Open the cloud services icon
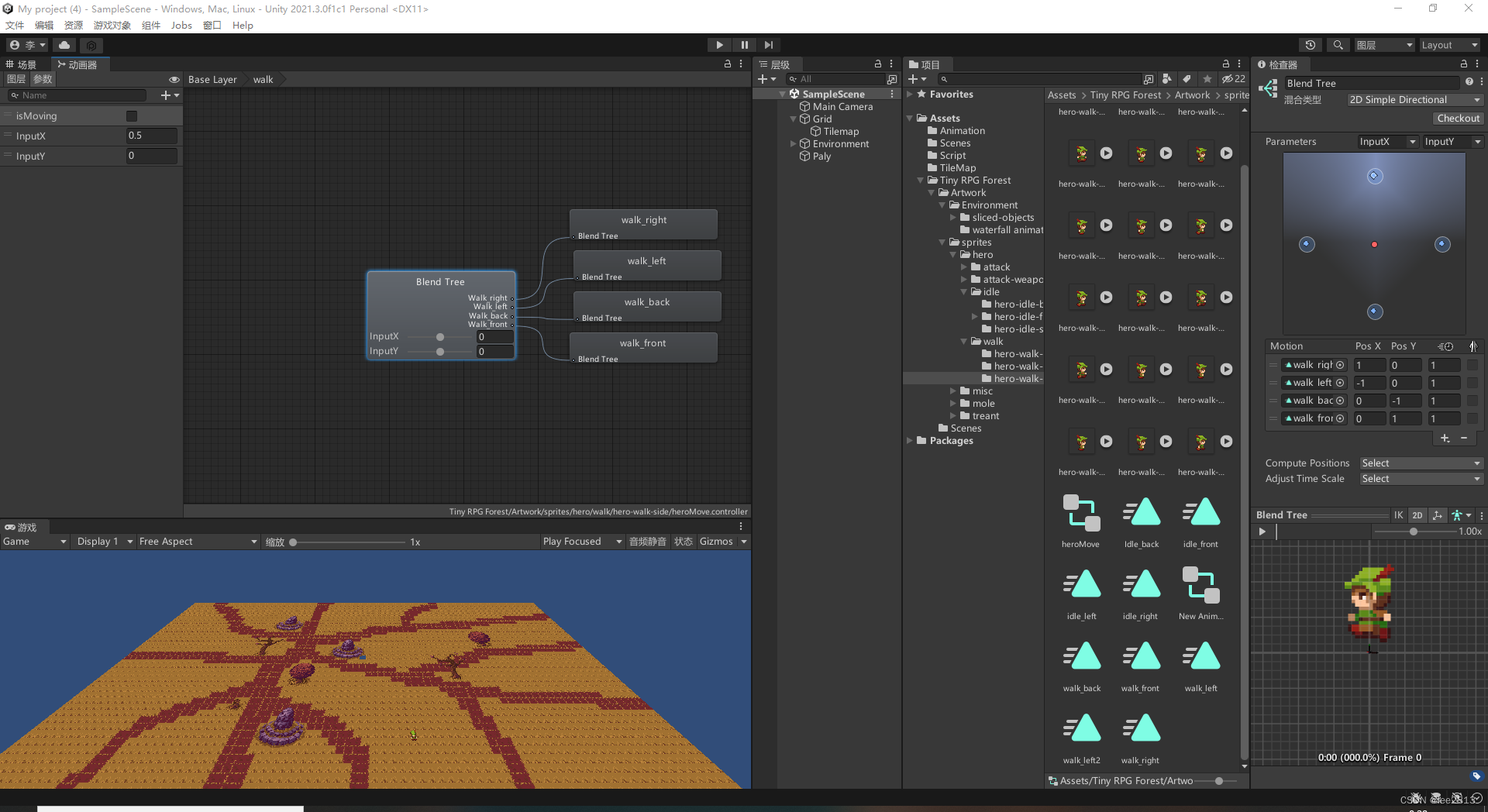The width and height of the screenshot is (1488, 812). (64, 45)
